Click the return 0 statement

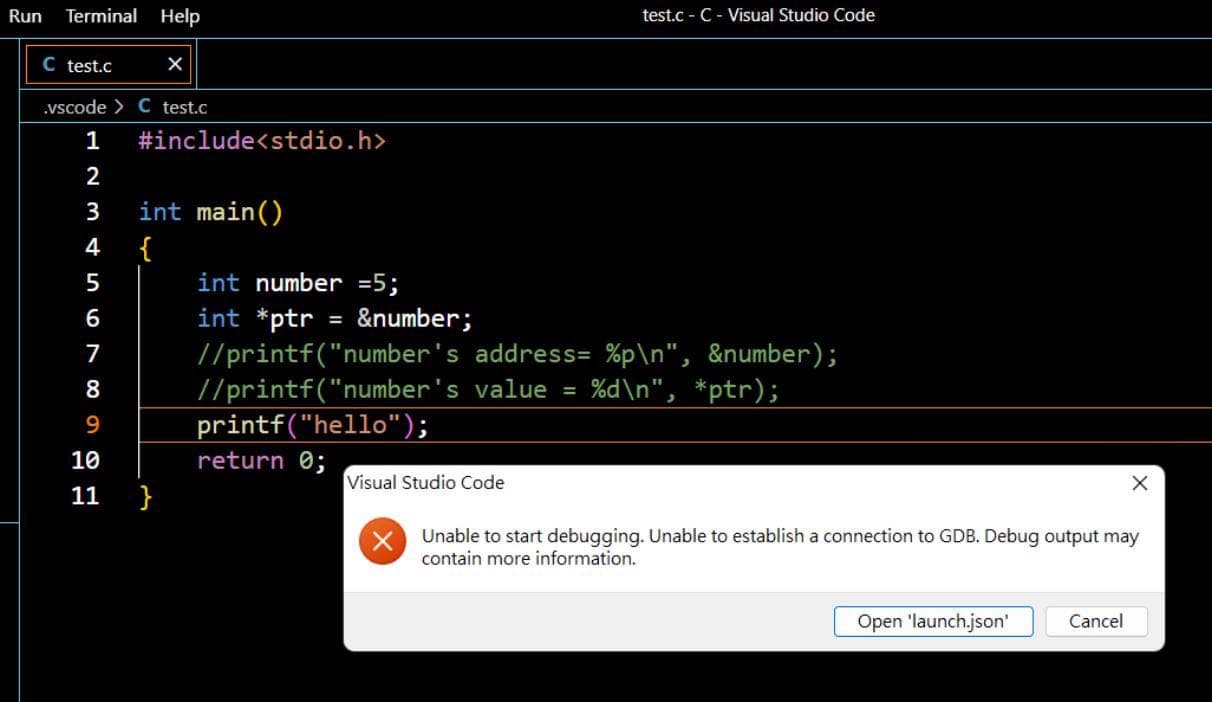tap(260, 460)
